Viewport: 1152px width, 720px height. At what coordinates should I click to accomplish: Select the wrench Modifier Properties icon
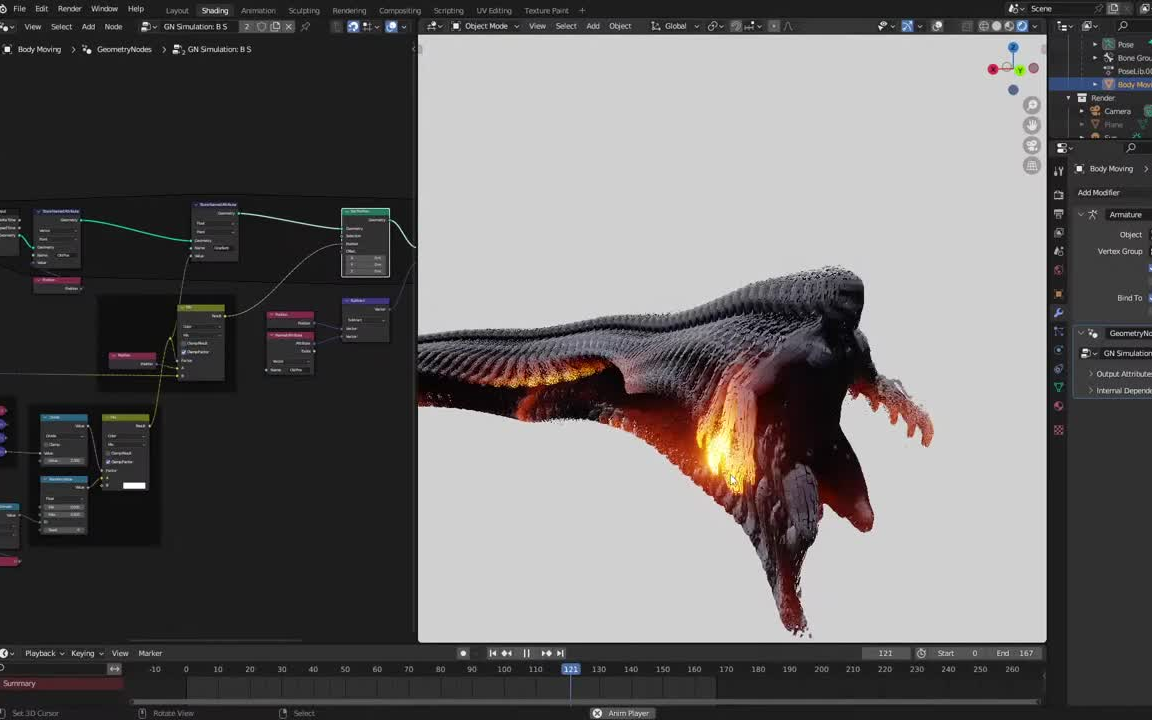pos(1059,311)
